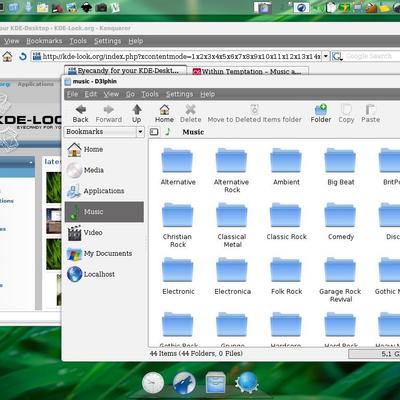Image resolution: width=400 pixels, height=400 pixels.
Task: Select the Comedy folder
Action: 341,222
